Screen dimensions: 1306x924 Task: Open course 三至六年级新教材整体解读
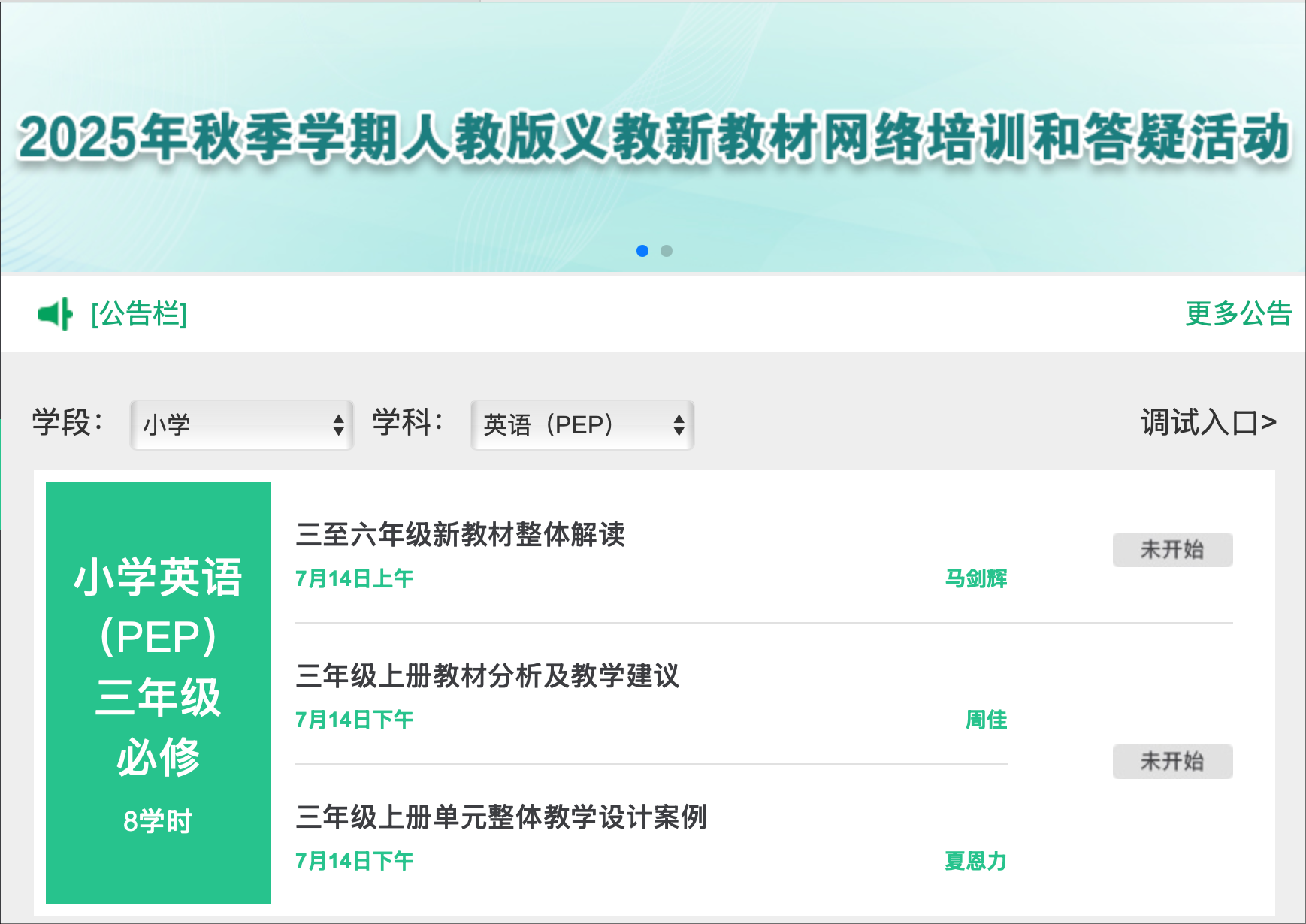coord(461,534)
